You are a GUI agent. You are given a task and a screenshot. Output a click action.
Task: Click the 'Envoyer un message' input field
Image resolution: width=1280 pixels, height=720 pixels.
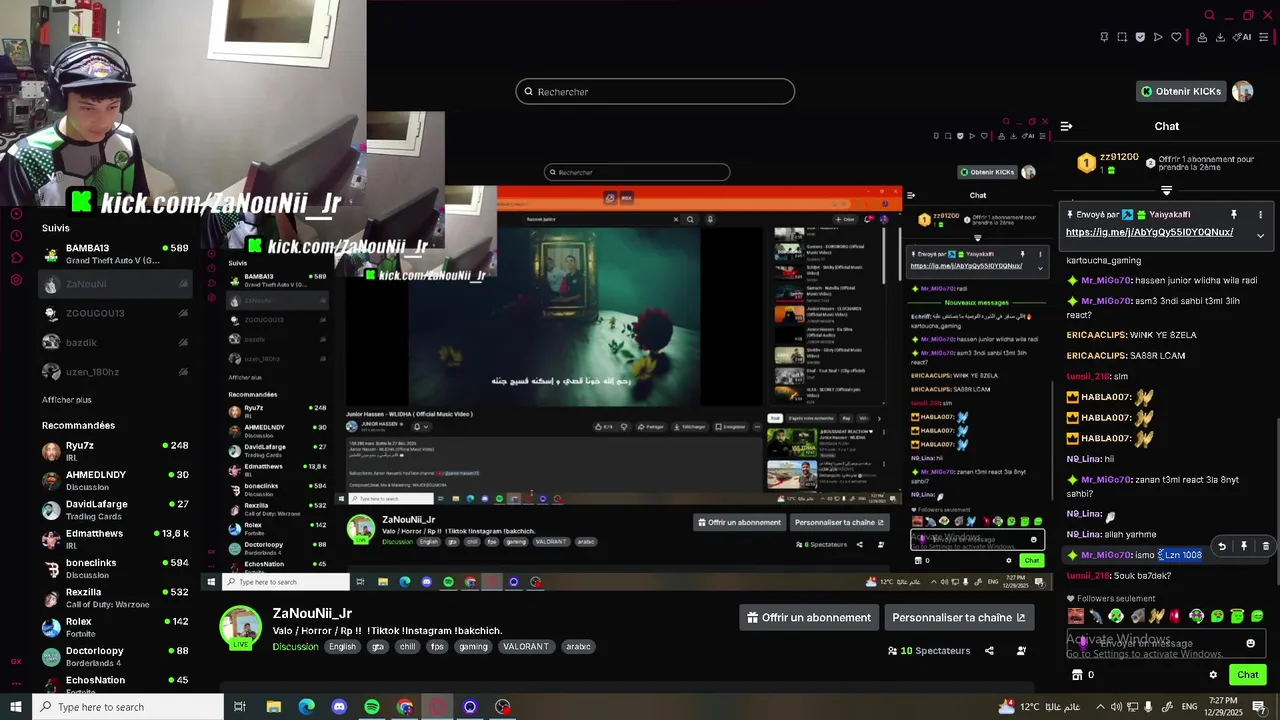click(1166, 643)
